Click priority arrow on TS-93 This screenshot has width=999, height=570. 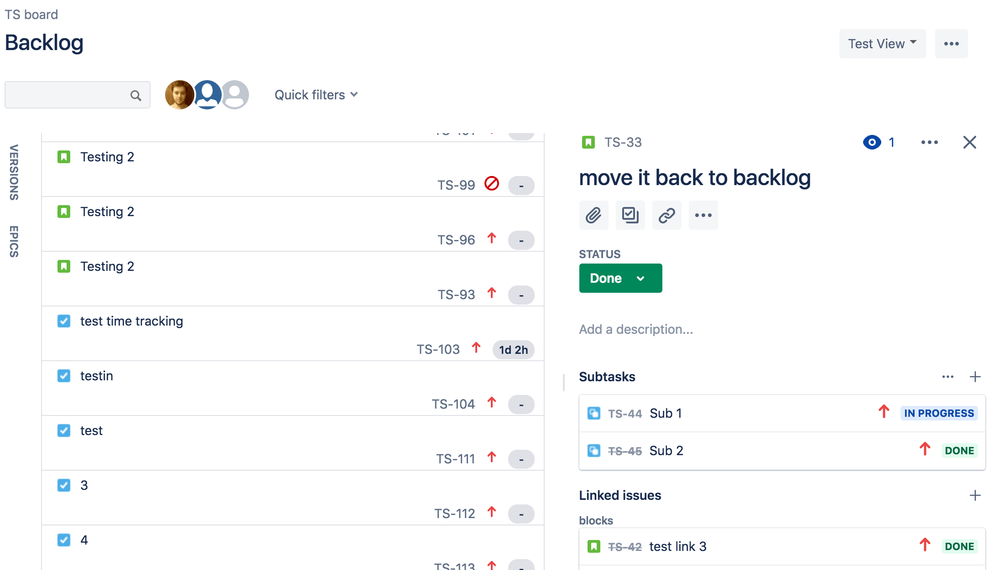point(492,294)
